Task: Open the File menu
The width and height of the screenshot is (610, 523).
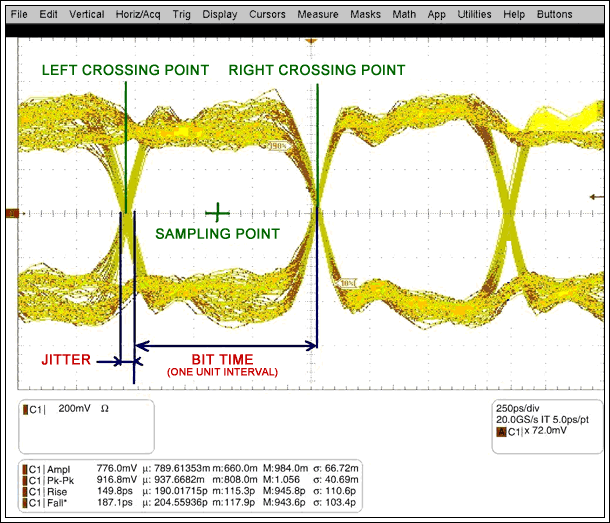Action: (19, 15)
